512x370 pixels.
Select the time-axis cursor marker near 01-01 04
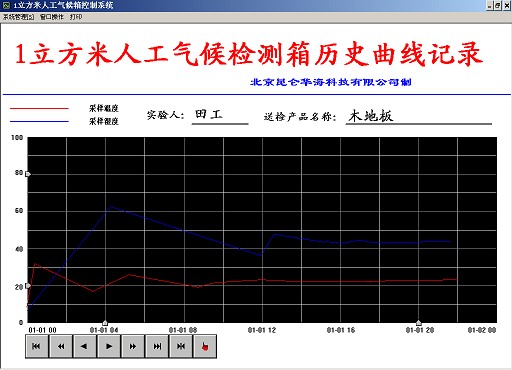click(x=105, y=323)
